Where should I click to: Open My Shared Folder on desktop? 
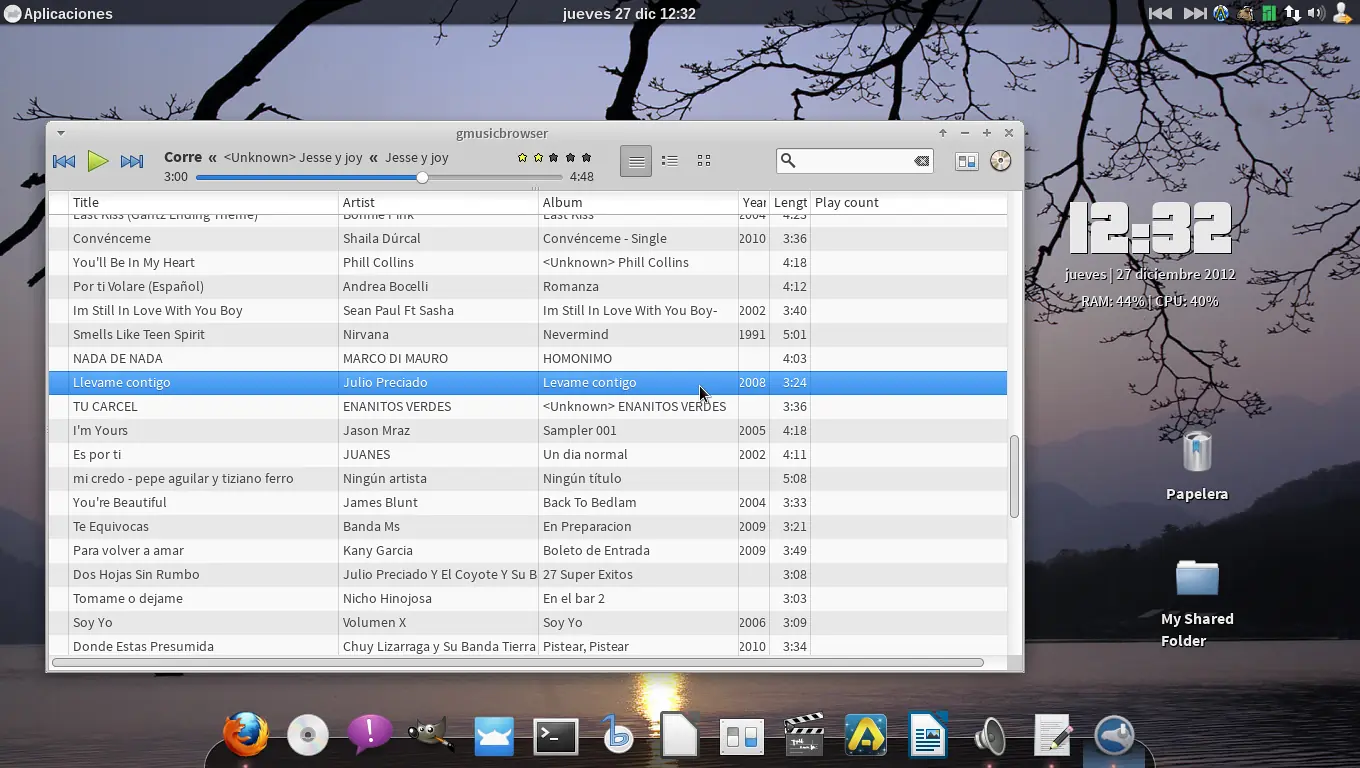pyautogui.click(x=1197, y=603)
